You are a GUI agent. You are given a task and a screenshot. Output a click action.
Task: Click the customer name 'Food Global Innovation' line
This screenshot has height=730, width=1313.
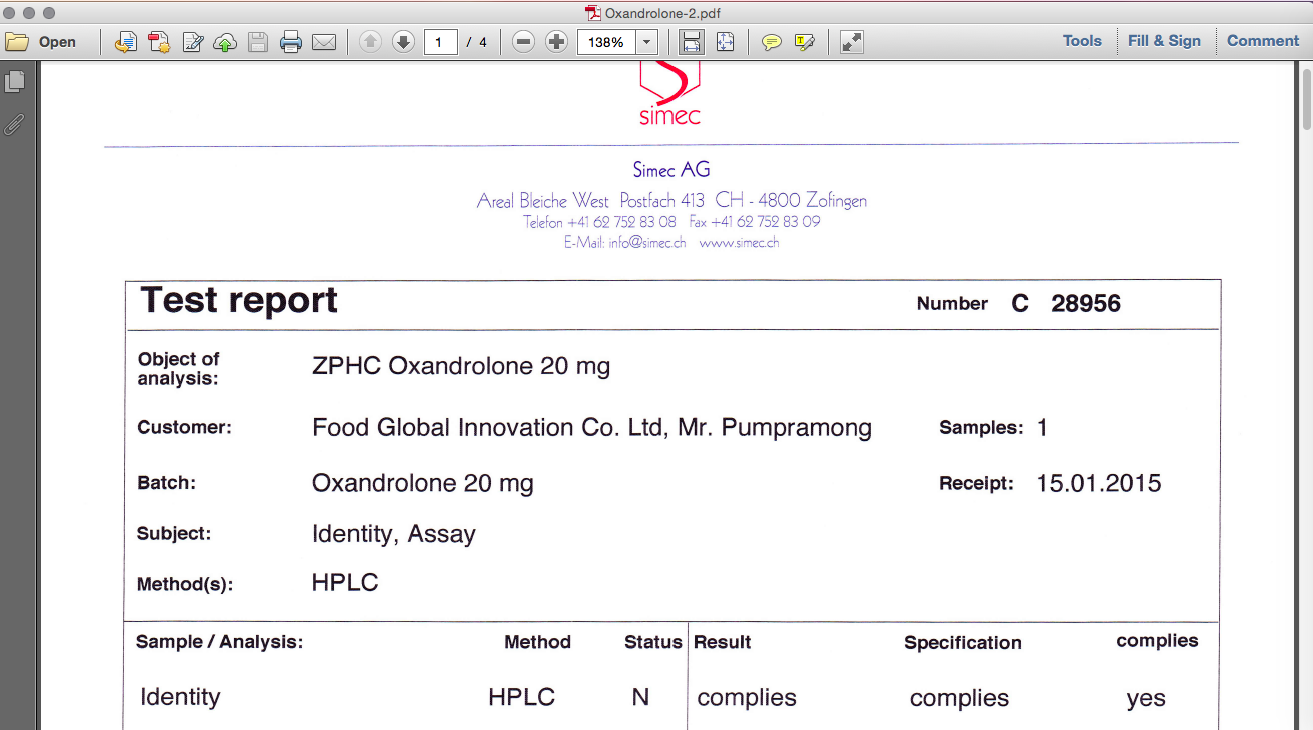(592, 428)
